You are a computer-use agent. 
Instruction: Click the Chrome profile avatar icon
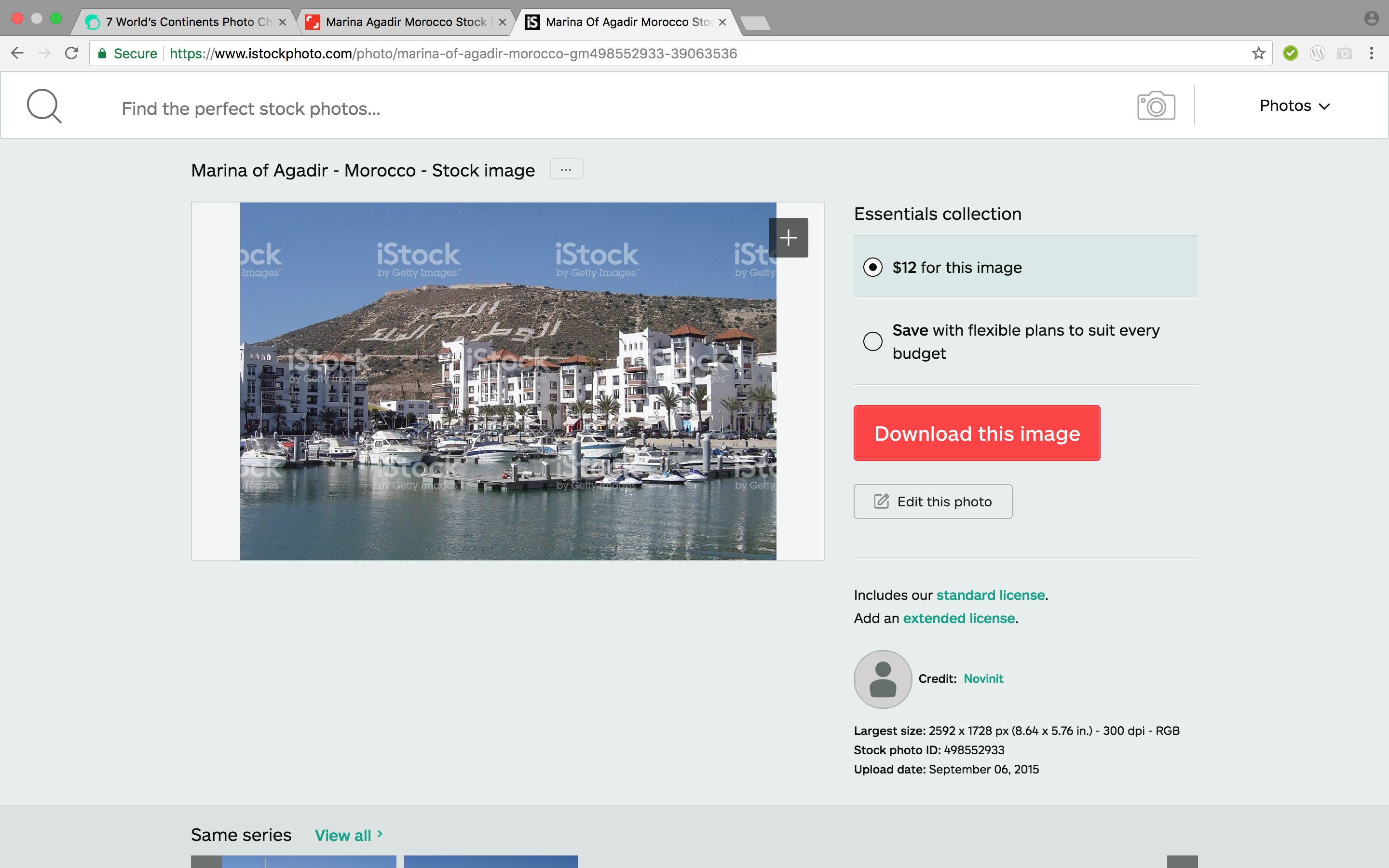click(x=1371, y=18)
